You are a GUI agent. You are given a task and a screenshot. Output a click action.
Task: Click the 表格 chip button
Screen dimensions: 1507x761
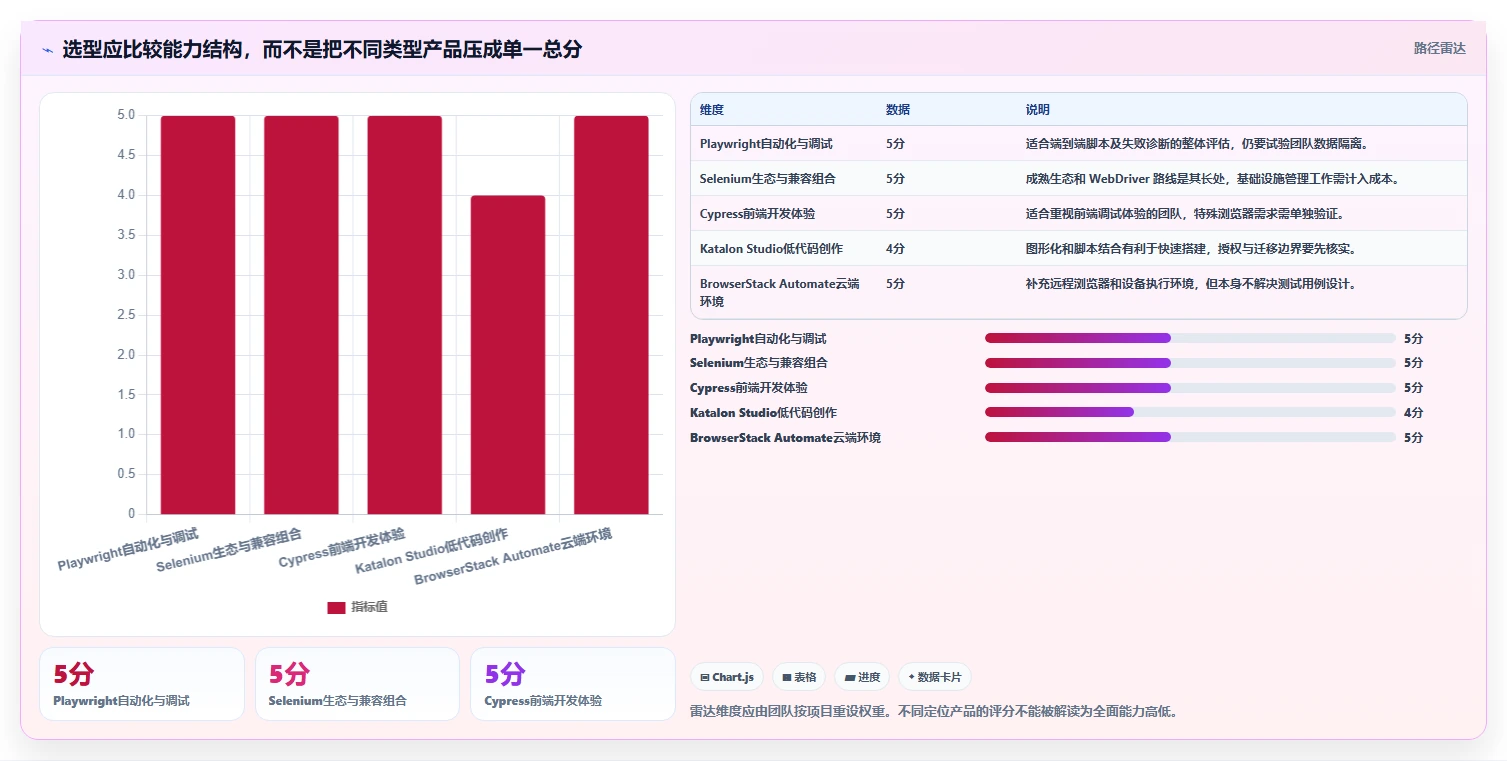click(x=799, y=677)
